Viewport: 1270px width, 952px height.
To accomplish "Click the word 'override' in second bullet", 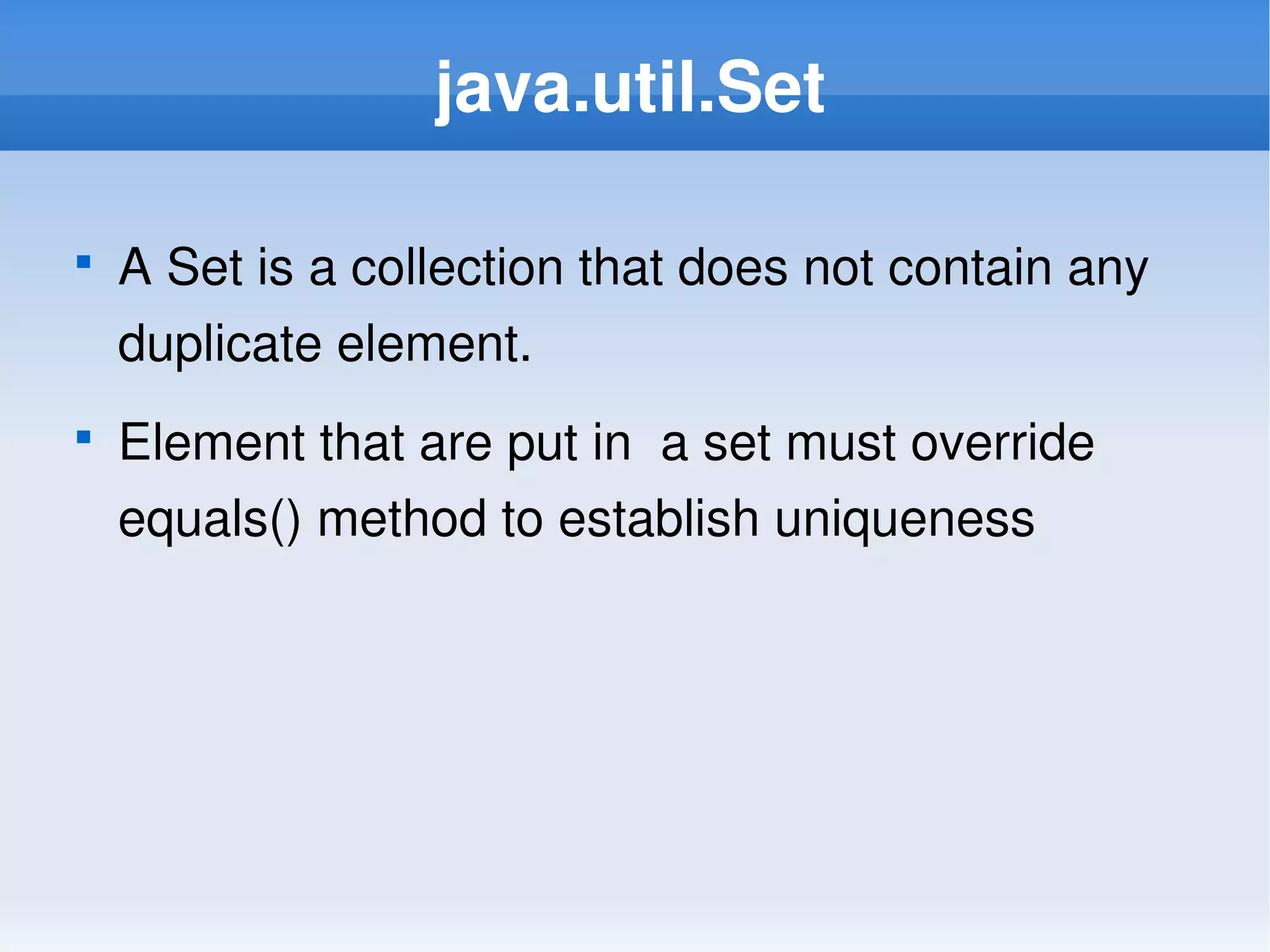I will click(x=1003, y=443).
